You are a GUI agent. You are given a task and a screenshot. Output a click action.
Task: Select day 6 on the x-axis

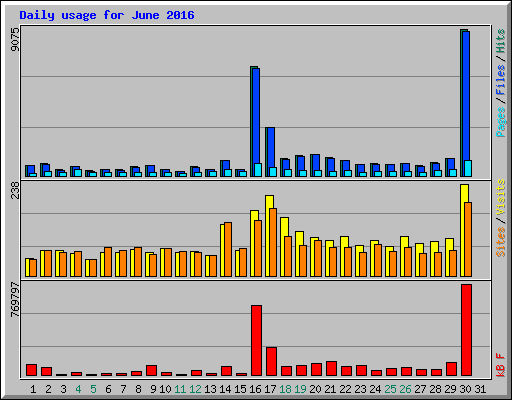tap(108, 389)
